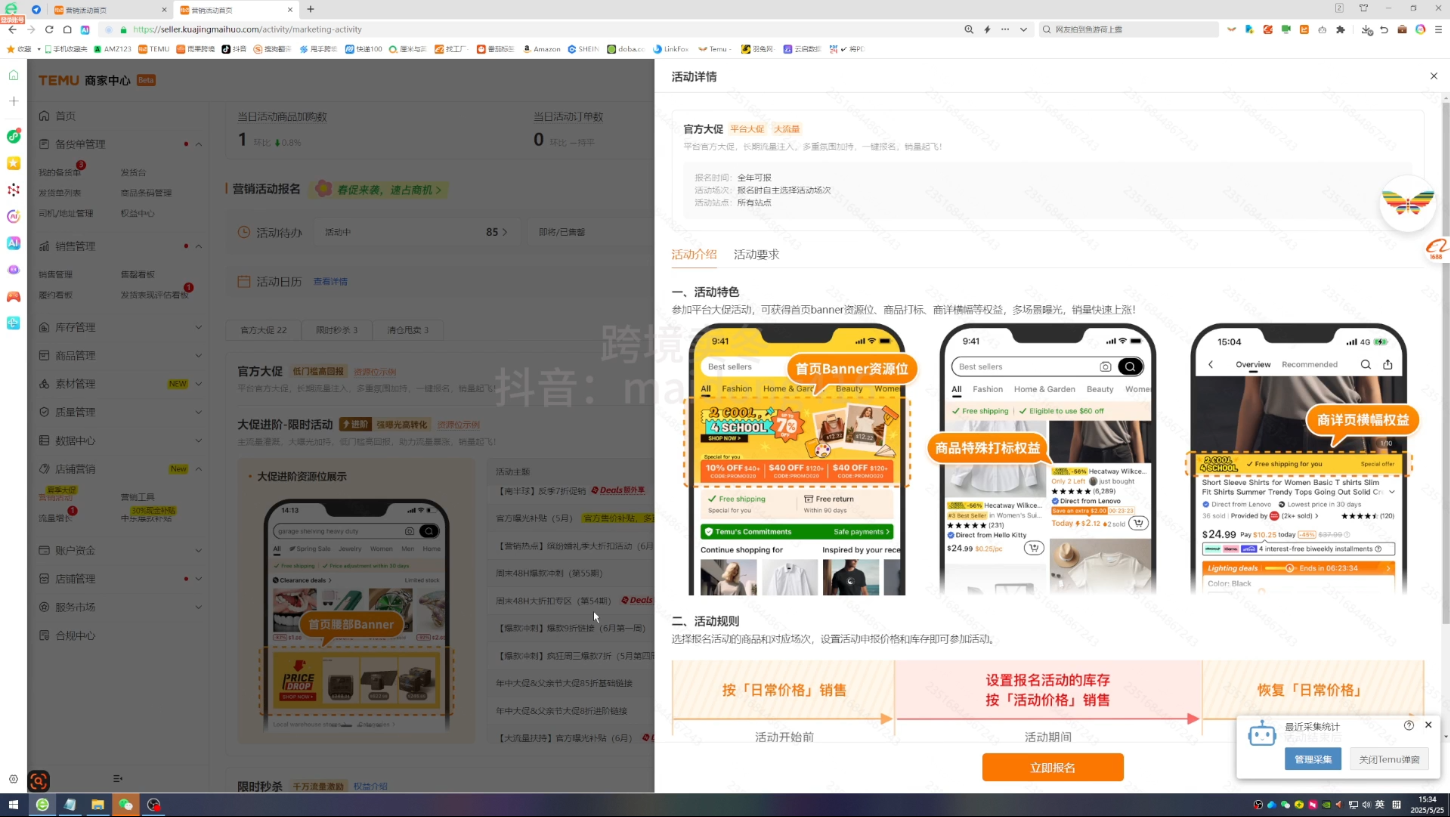Click the 立即报名 signup button
This screenshot has width=1450, height=817.
coord(1052,767)
